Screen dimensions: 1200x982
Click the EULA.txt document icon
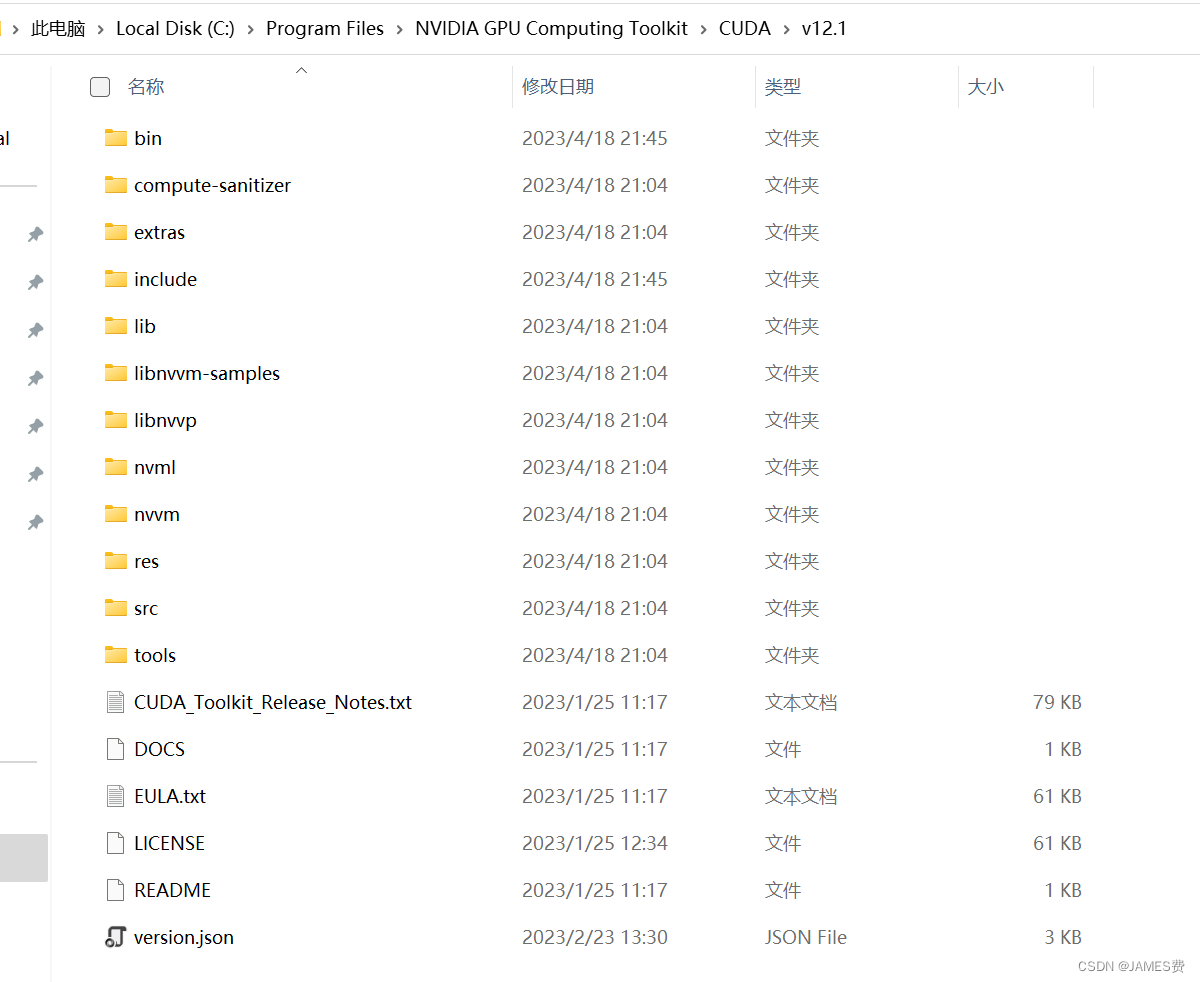pyautogui.click(x=116, y=796)
